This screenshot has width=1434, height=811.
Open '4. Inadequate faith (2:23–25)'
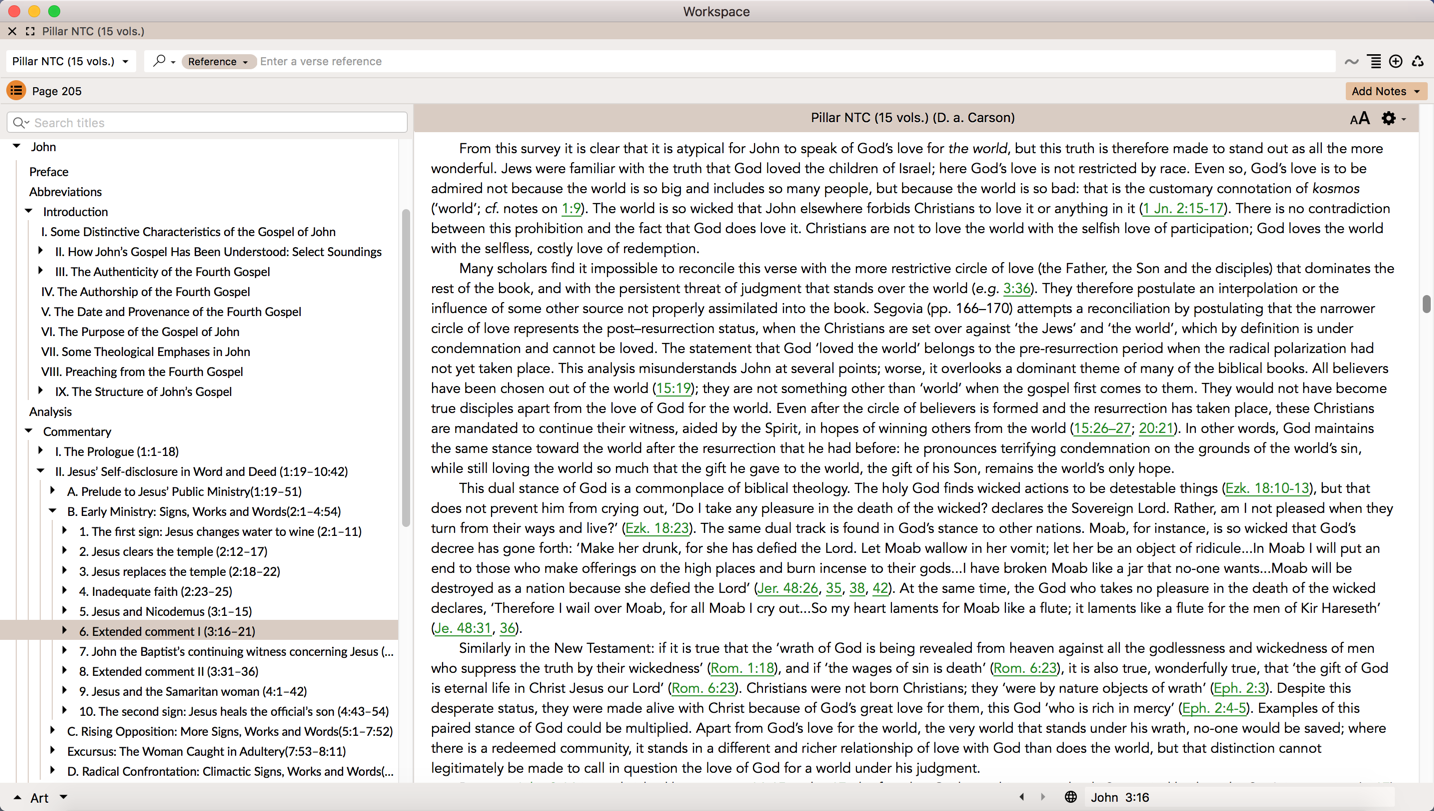pyautogui.click(x=155, y=592)
